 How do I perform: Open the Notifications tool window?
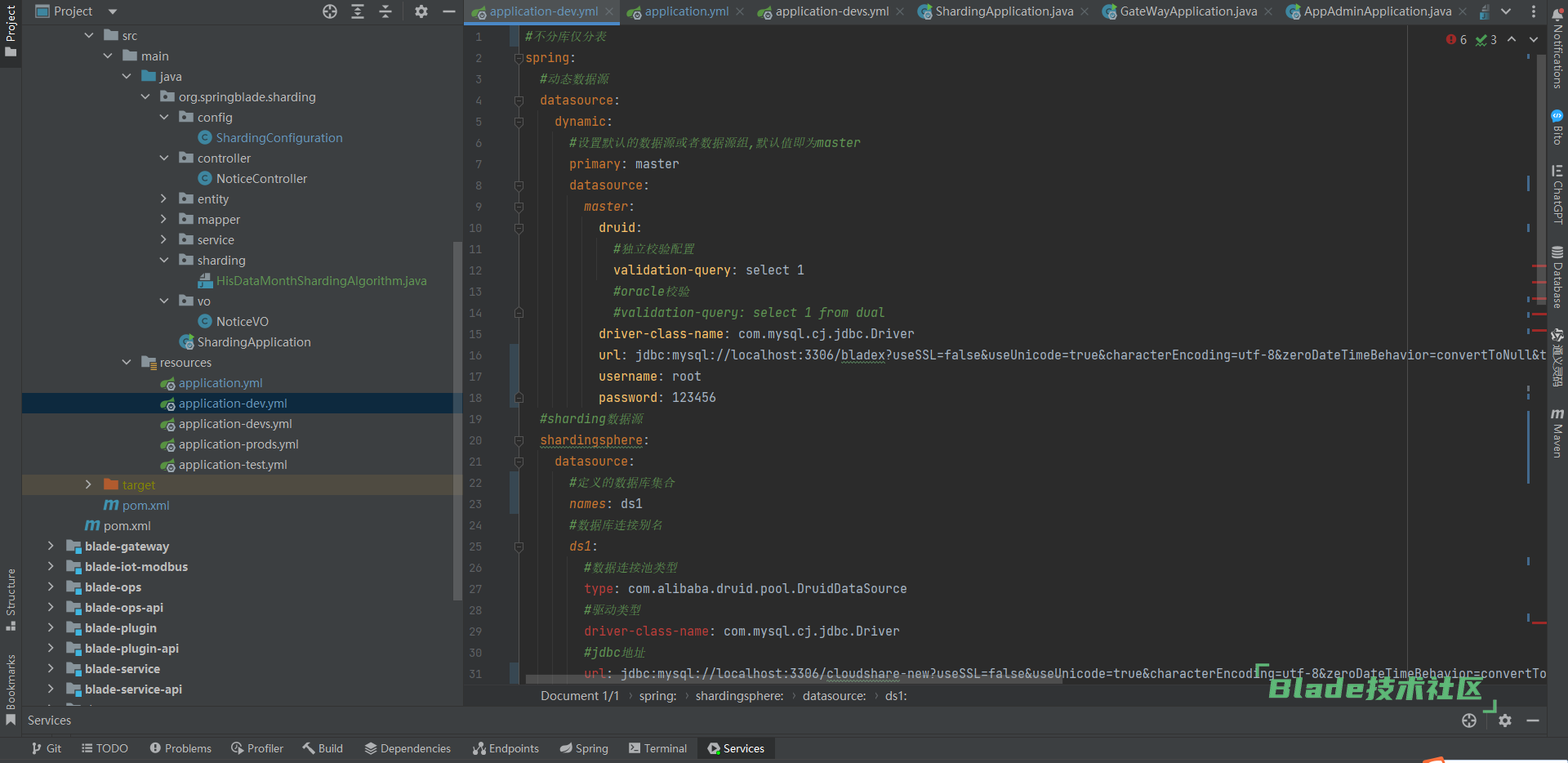point(1557,49)
